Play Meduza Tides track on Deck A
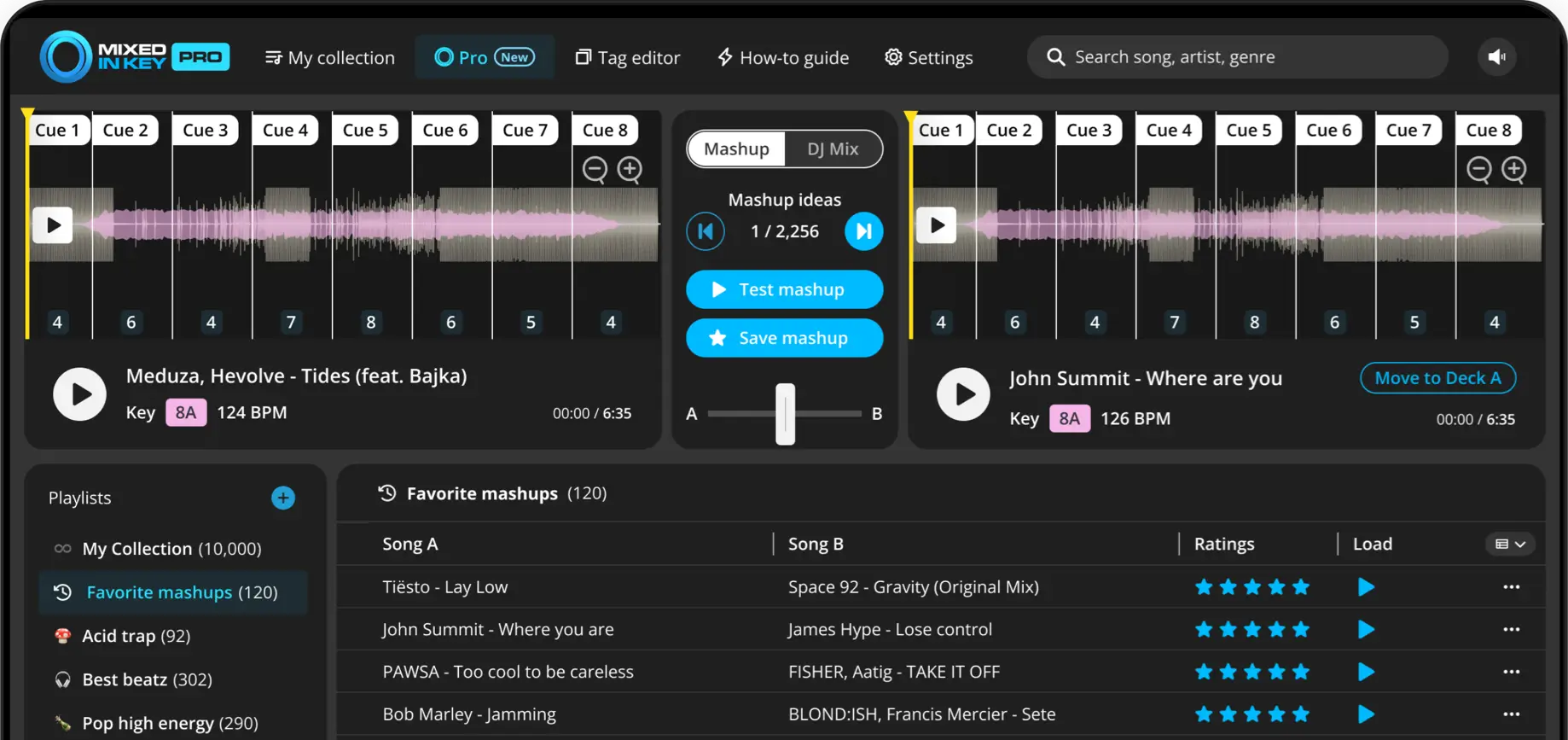Image resolution: width=1568 pixels, height=740 pixels. tap(79, 394)
